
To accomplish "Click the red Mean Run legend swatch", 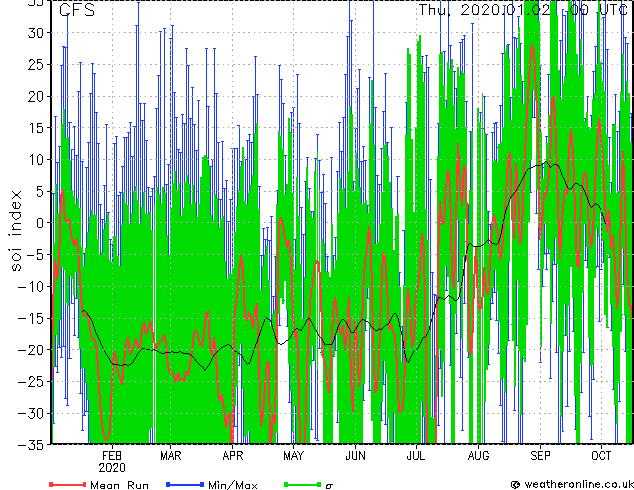I will pyautogui.click(x=68, y=484).
